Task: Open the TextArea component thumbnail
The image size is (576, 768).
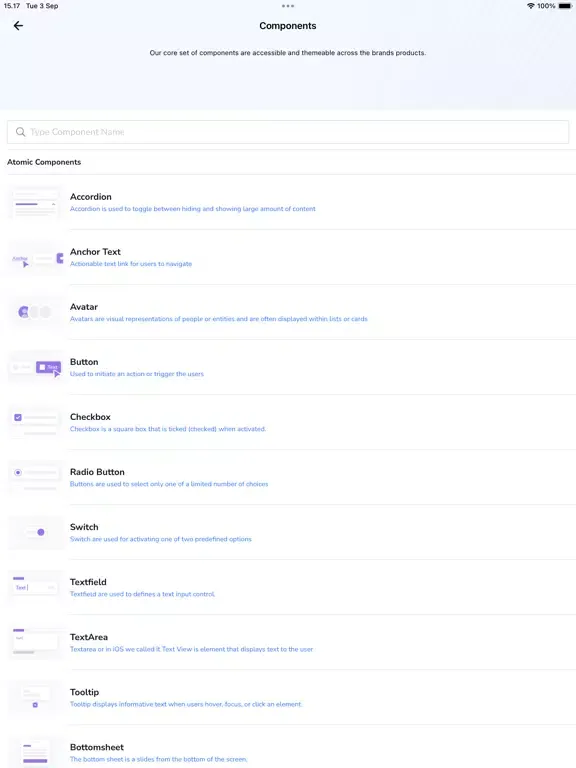Action: click(x=35, y=643)
